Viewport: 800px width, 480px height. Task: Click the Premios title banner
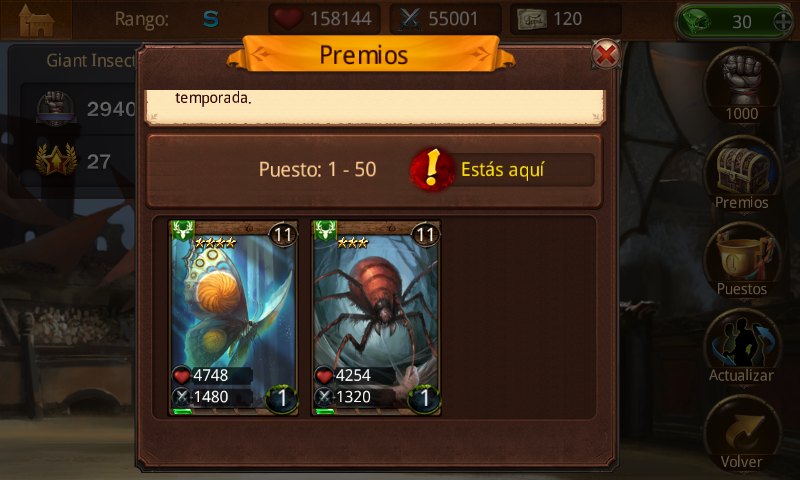364,54
